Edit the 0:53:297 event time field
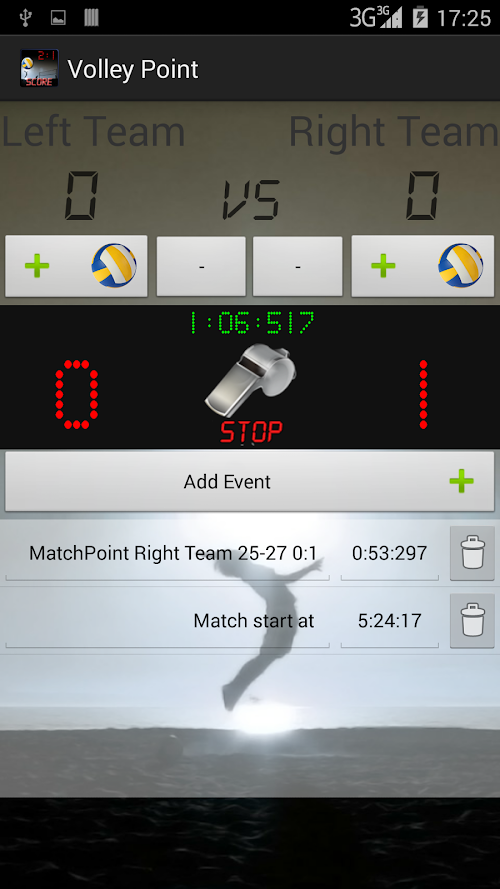The width and height of the screenshot is (500, 889). point(389,553)
